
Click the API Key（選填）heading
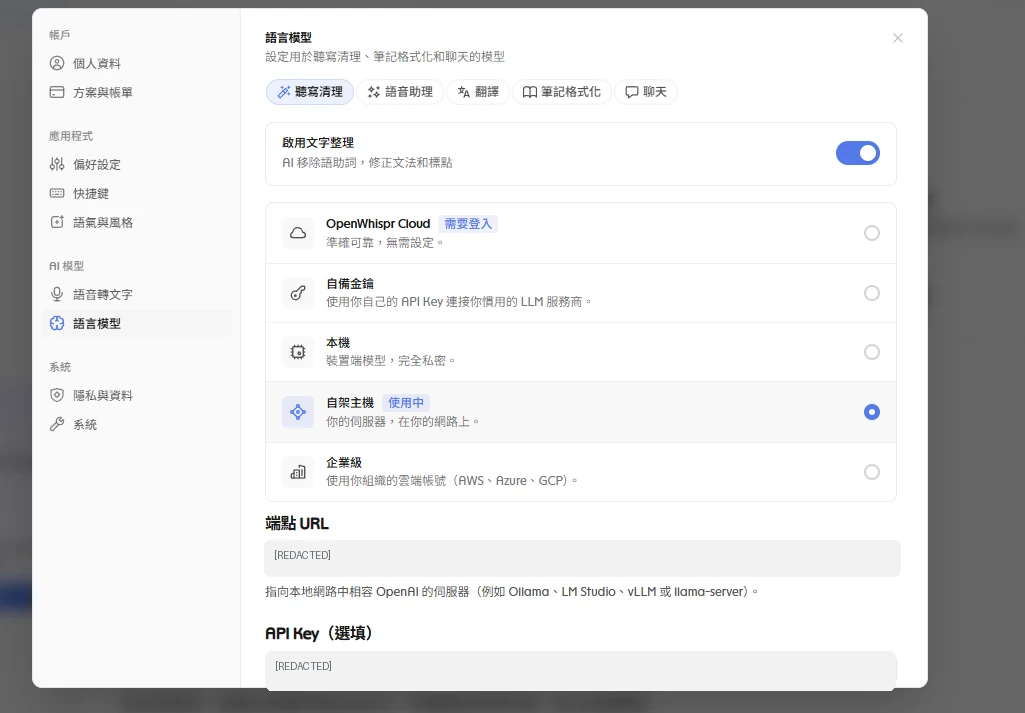coord(320,633)
